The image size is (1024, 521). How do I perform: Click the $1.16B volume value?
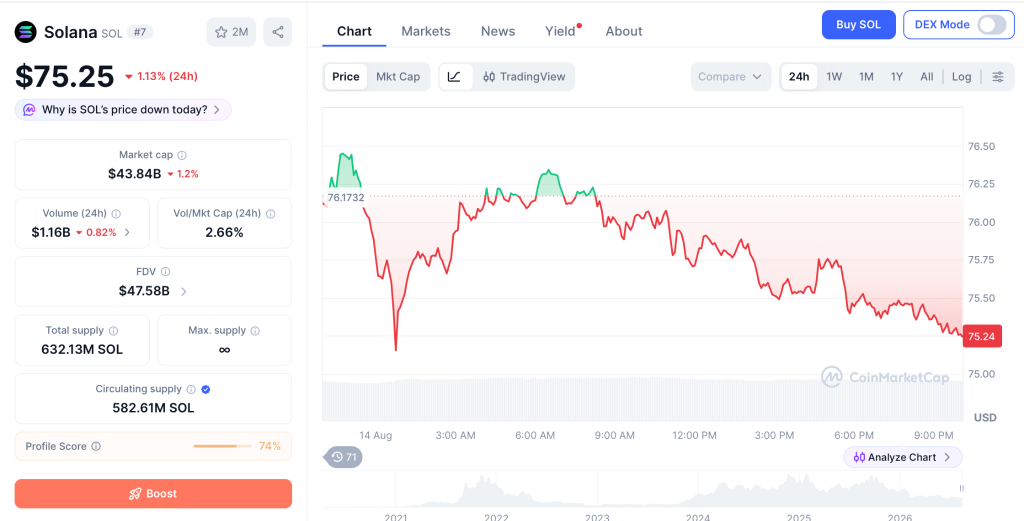pyautogui.click(x=51, y=232)
